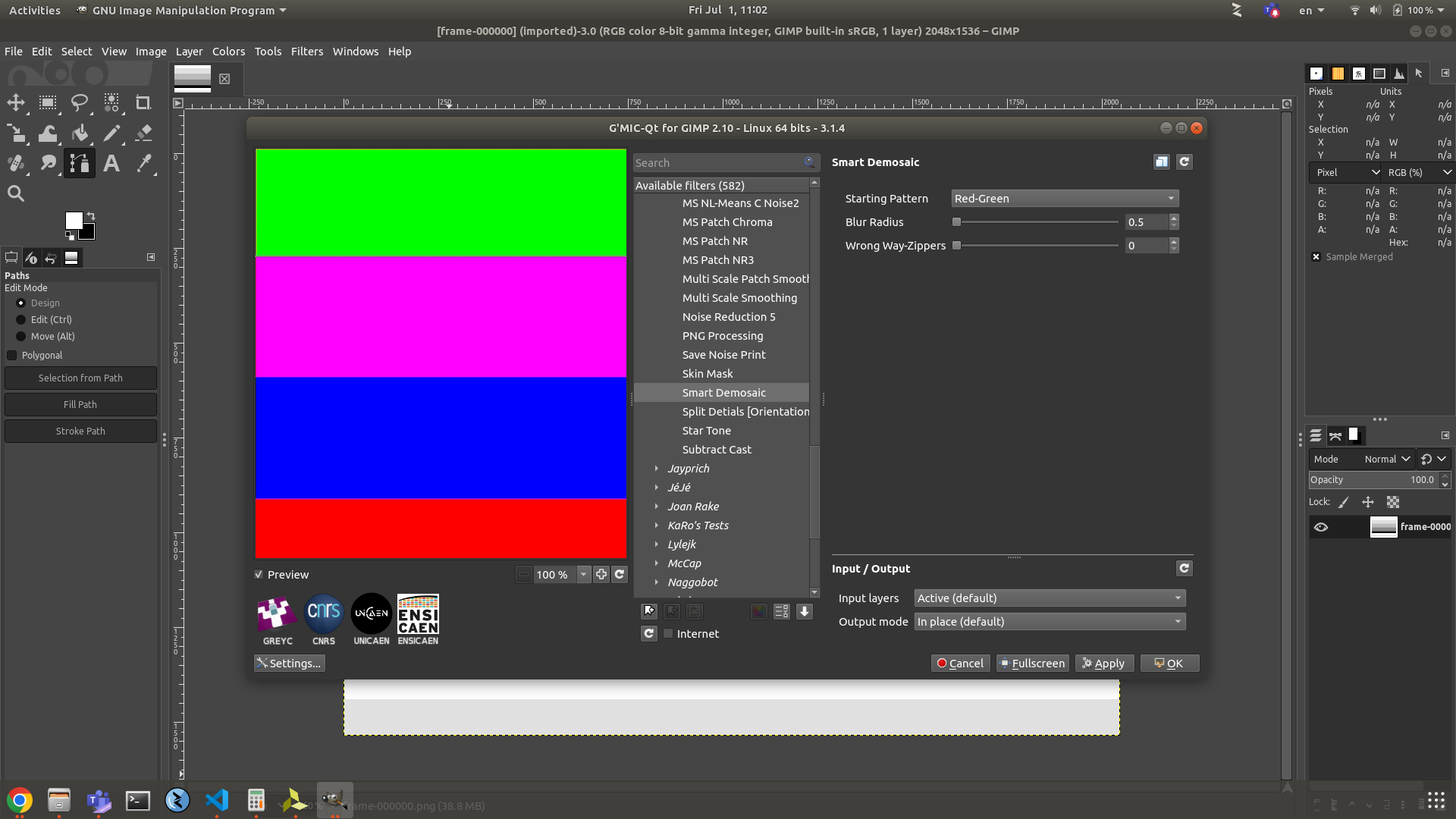Reset Smart Demosaic parameters with refresh icon
1456x819 pixels.
pos(1184,162)
